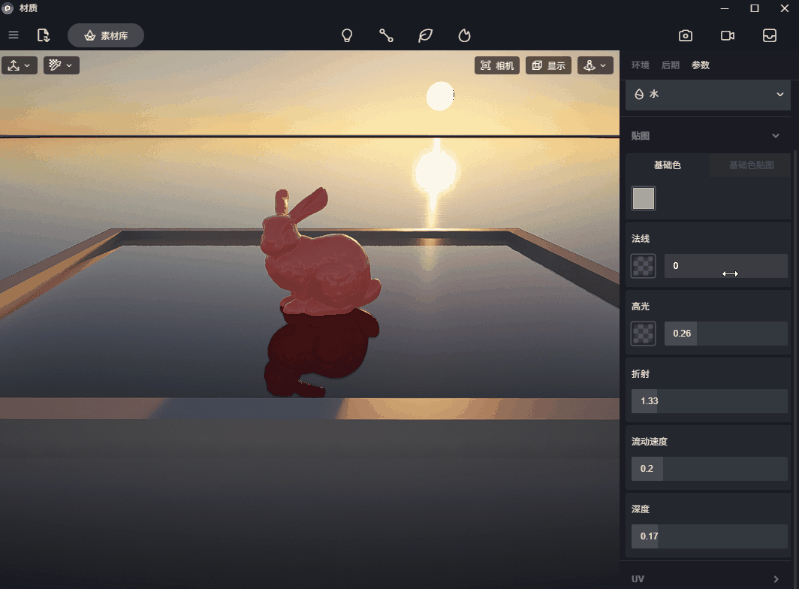
Task: Click the sun disc in the sky
Action: tap(440, 96)
